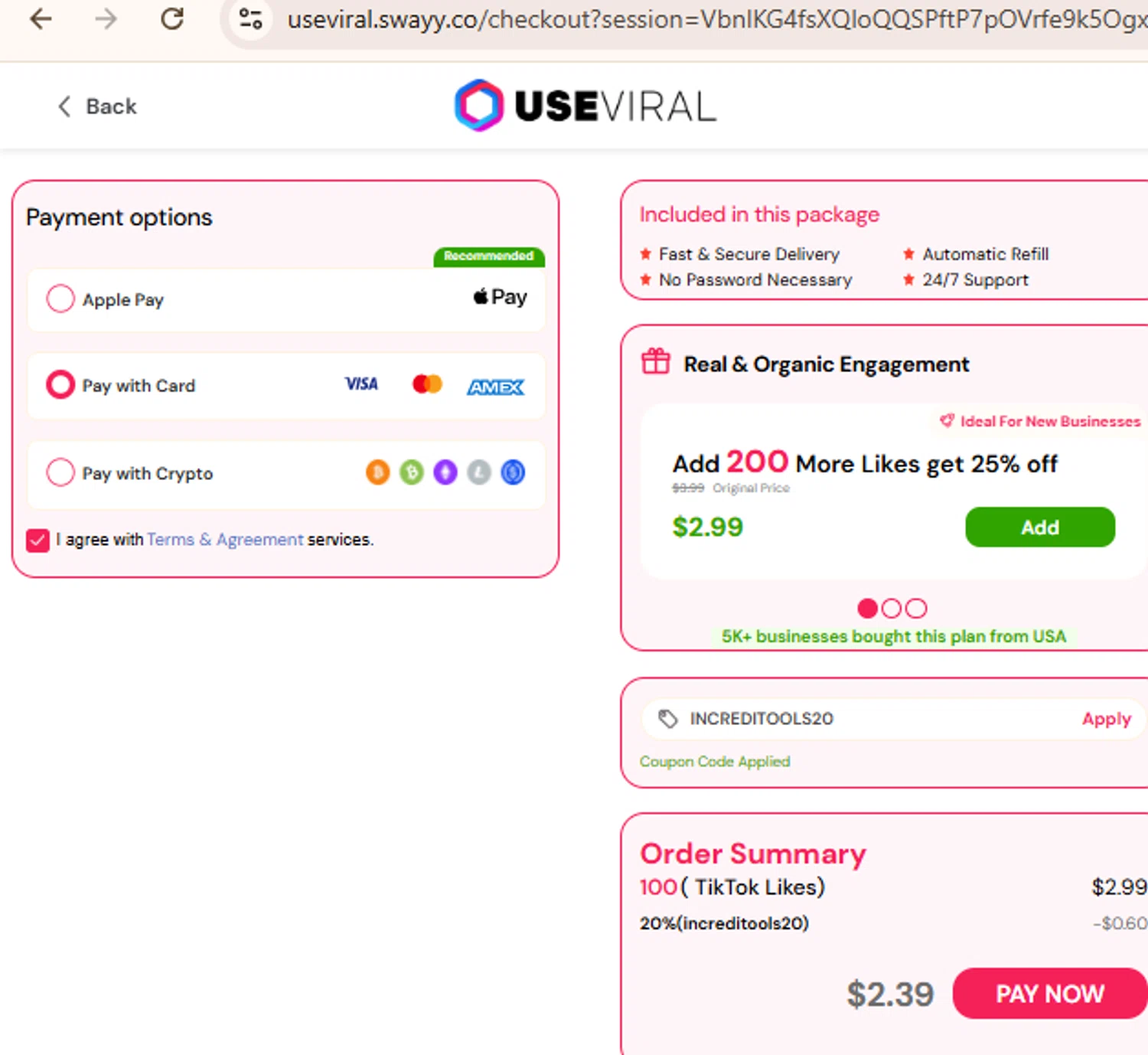Add 200 more likes with Add button
Image resolution: width=1148 pixels, height=1055 pixels.
pyautogui.click(x=1040, y=527)
